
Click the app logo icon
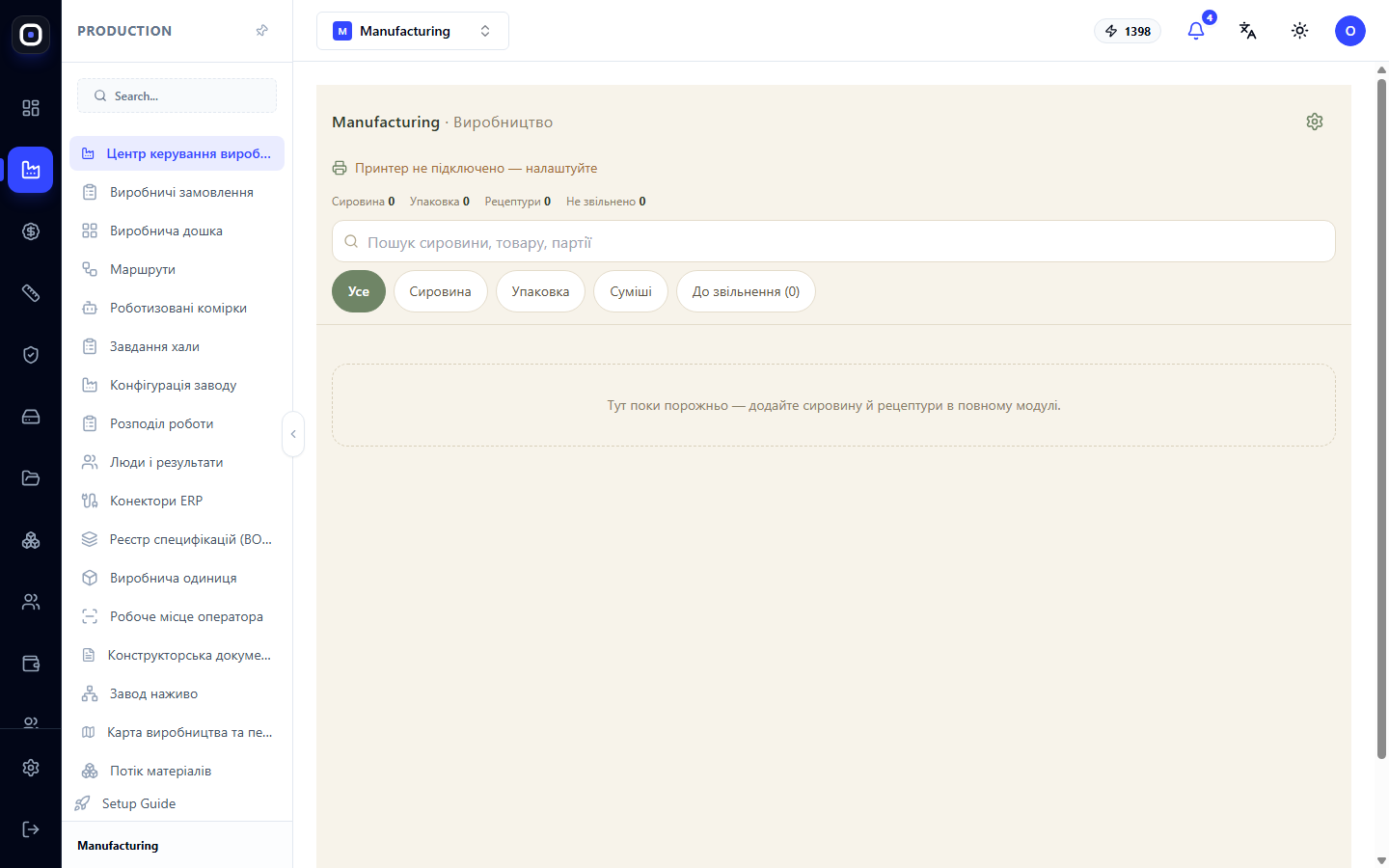31,35
